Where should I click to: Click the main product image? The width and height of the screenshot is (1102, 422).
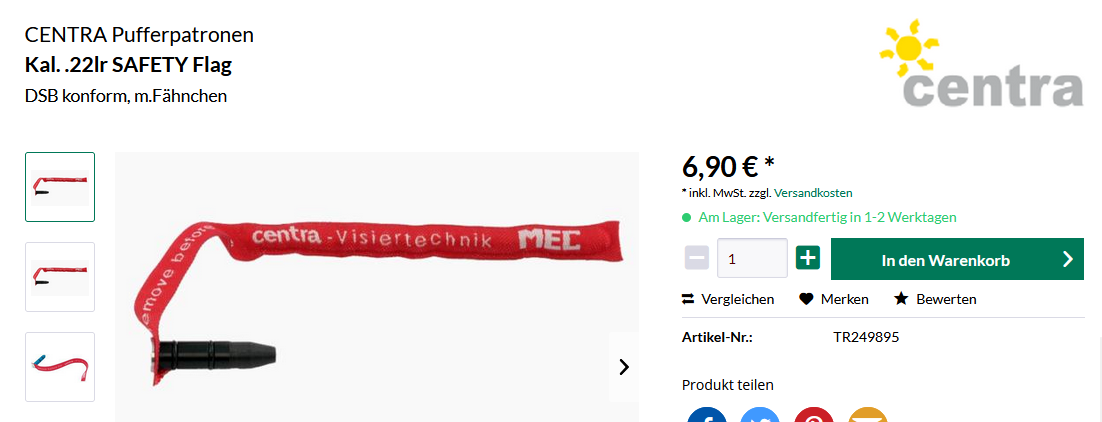pyautogui.click(x=377, y=287)
